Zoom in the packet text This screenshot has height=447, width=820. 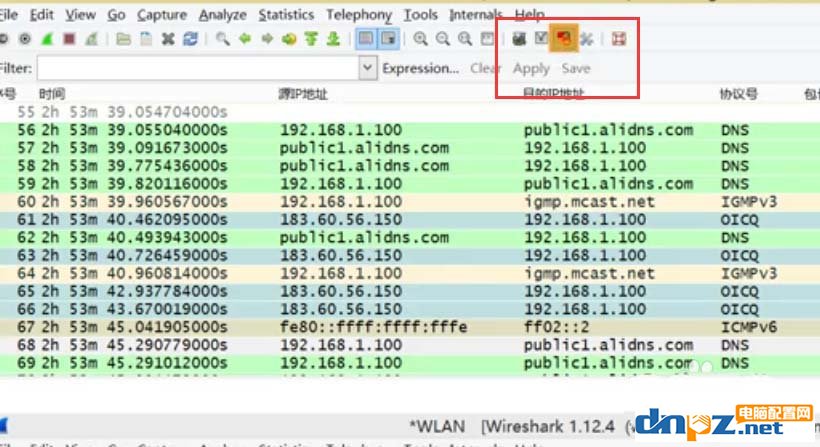point(420,39)
